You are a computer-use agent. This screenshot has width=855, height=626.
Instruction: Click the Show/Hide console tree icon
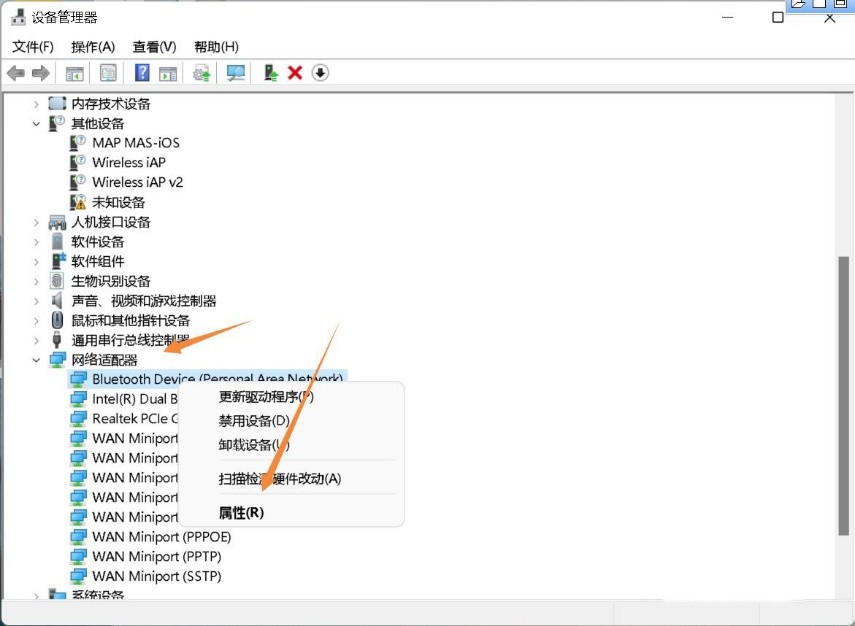pos(74,72)
